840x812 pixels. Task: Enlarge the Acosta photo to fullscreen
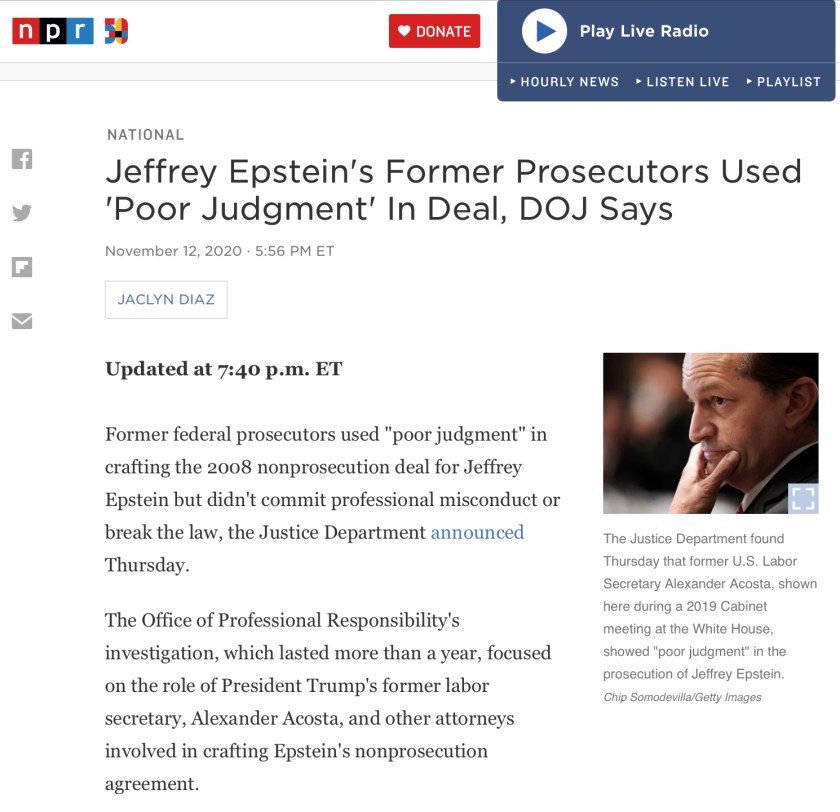point(802,498)
